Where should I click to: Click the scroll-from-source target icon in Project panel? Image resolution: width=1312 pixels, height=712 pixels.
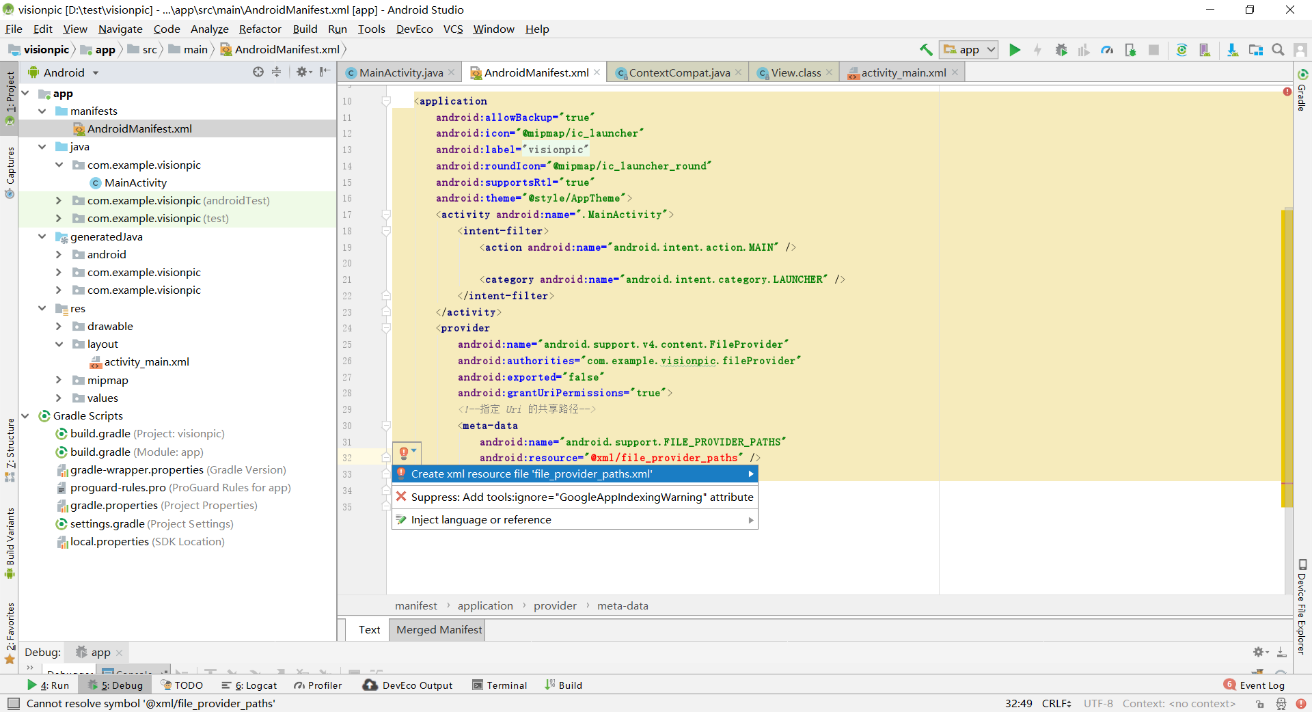coord(258,72)
